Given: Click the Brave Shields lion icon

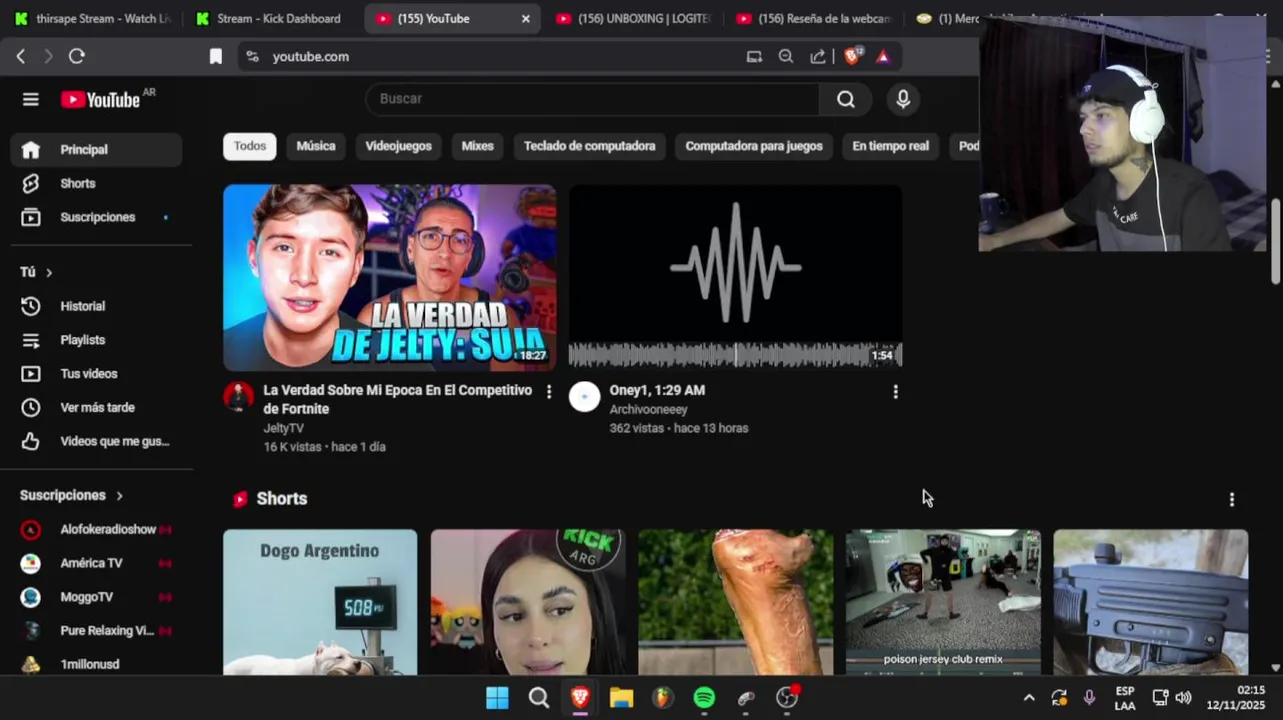Looking at the screenshot, I should click(852, 56).
